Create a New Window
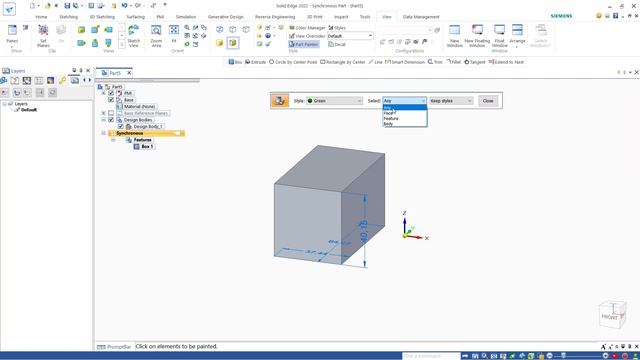The height and width of the screenshot is (360, 640). point(454,36)
